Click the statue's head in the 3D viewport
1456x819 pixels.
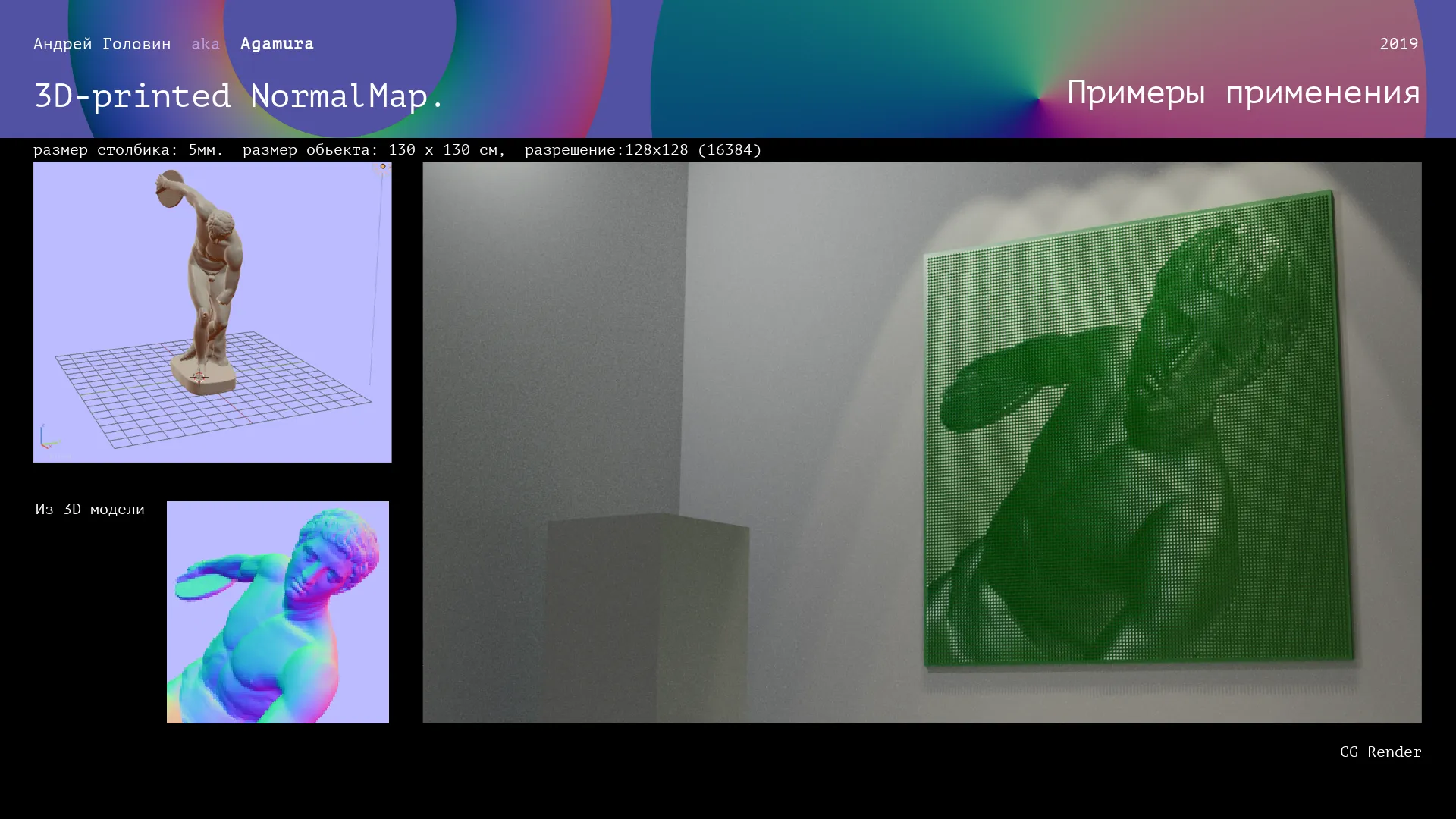pyautogui.click(x=221, y=224)
